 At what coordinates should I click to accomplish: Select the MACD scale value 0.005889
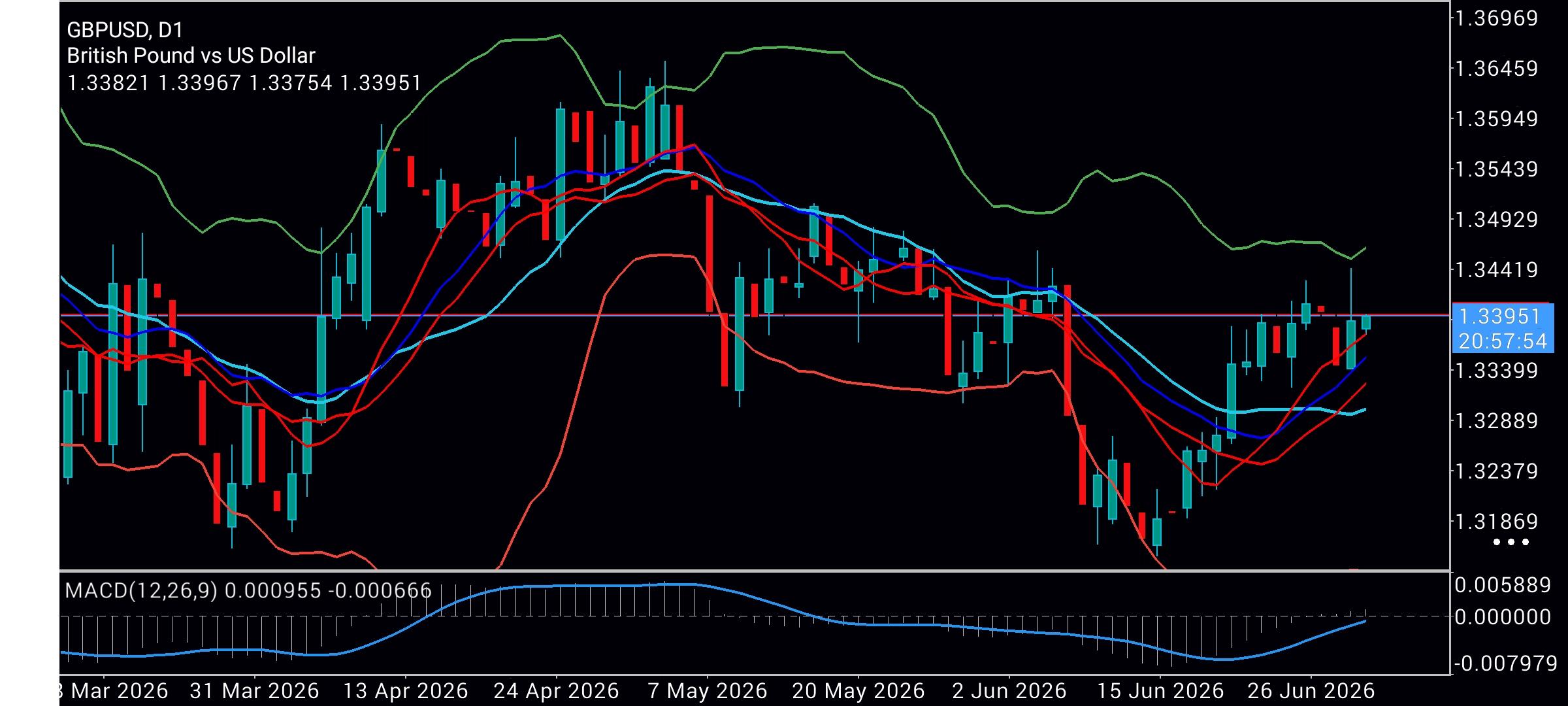tap(1503, 585)
